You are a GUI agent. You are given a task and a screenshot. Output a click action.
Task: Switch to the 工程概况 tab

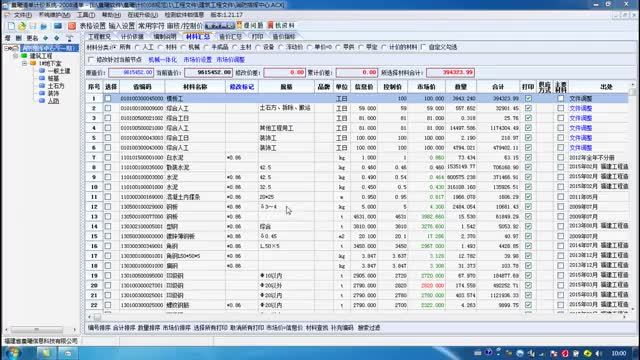[x=100, y=36]
